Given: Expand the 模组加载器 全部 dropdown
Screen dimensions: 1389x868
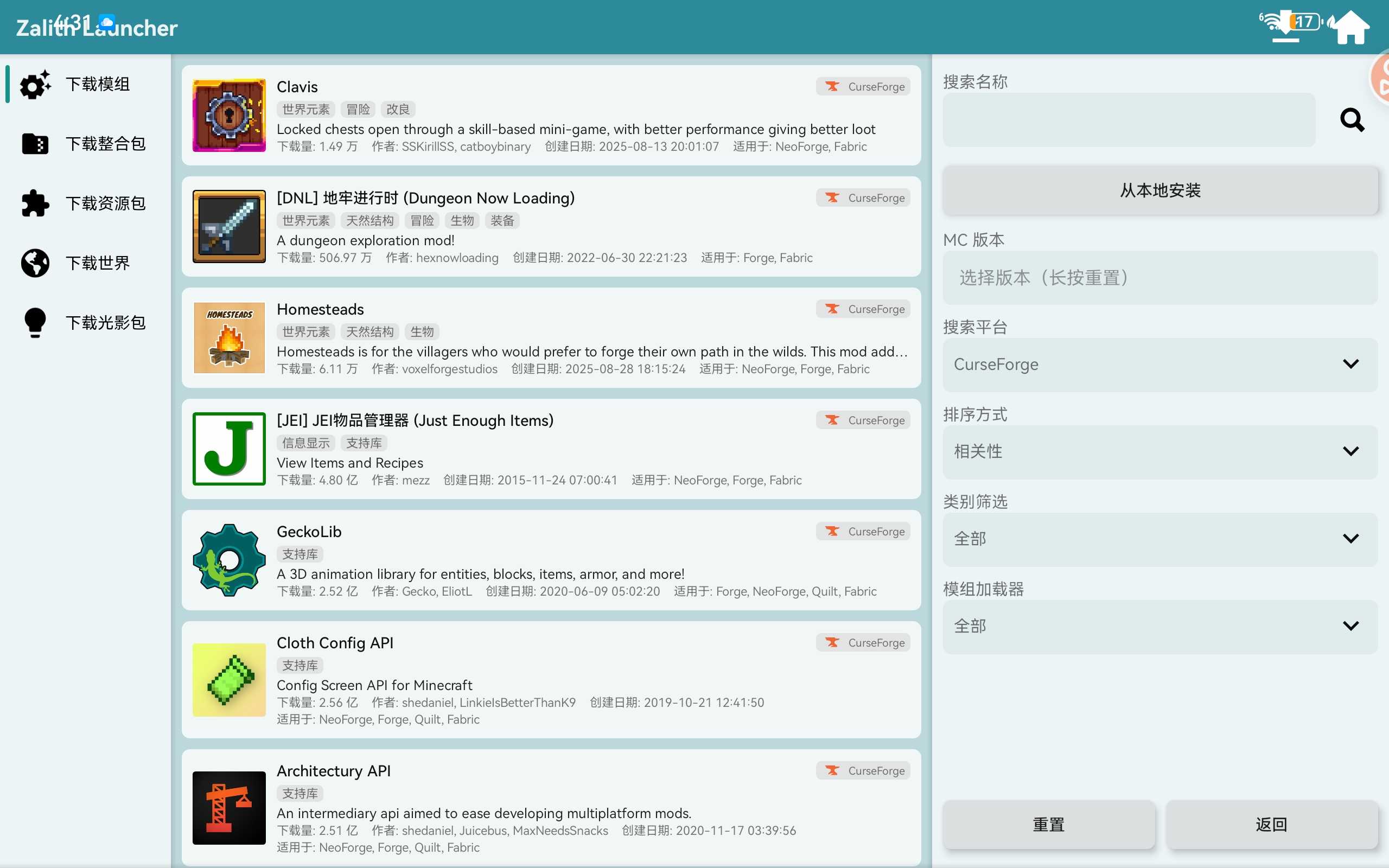Looking at the screenshot, I should 1160,626.
